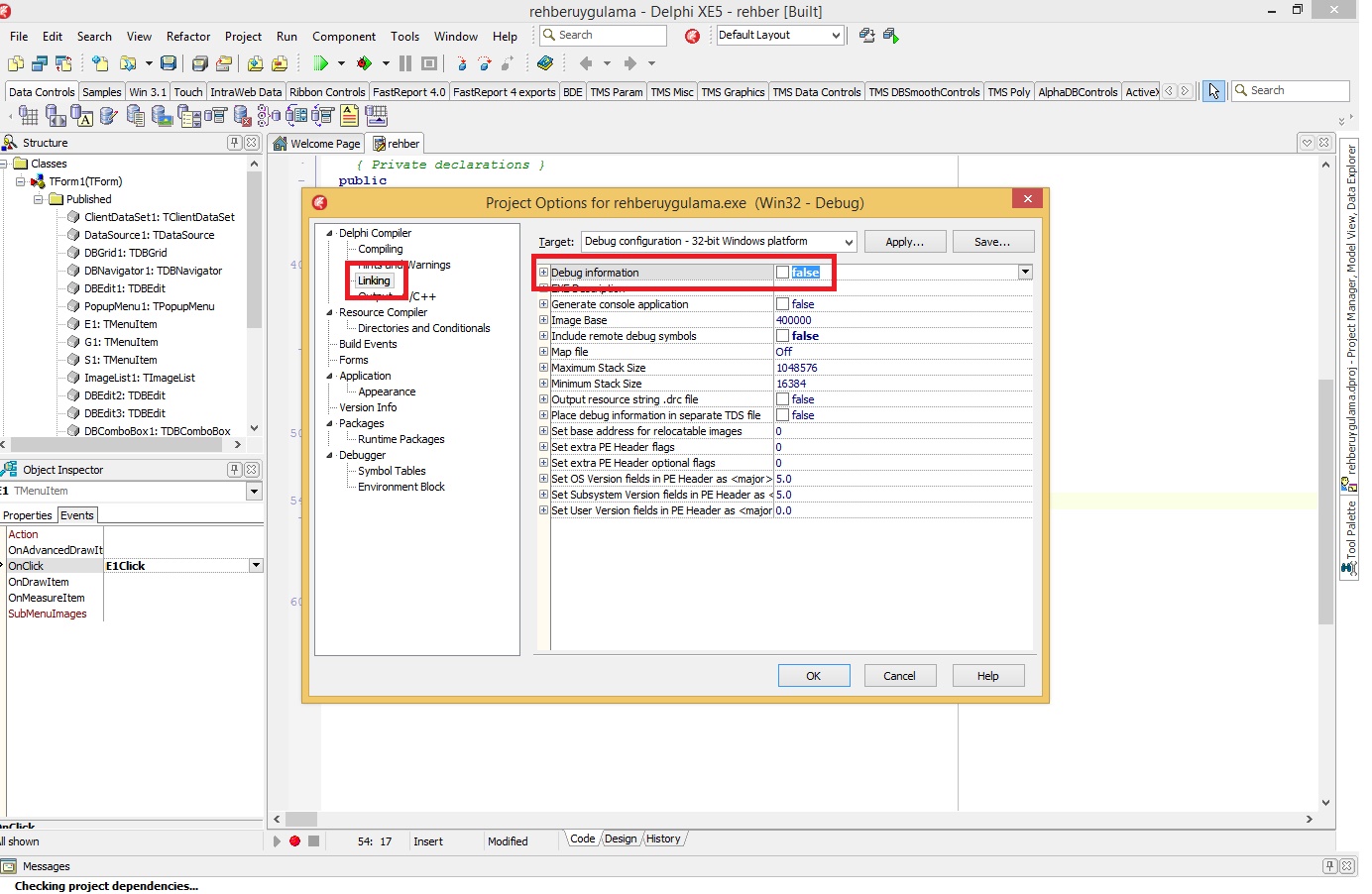Open the OnClick event handler dropdown

pos(256,566)
